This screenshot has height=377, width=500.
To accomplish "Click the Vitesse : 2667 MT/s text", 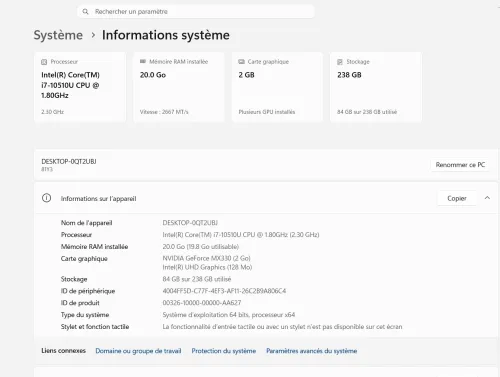I will (x=164, y=112).
